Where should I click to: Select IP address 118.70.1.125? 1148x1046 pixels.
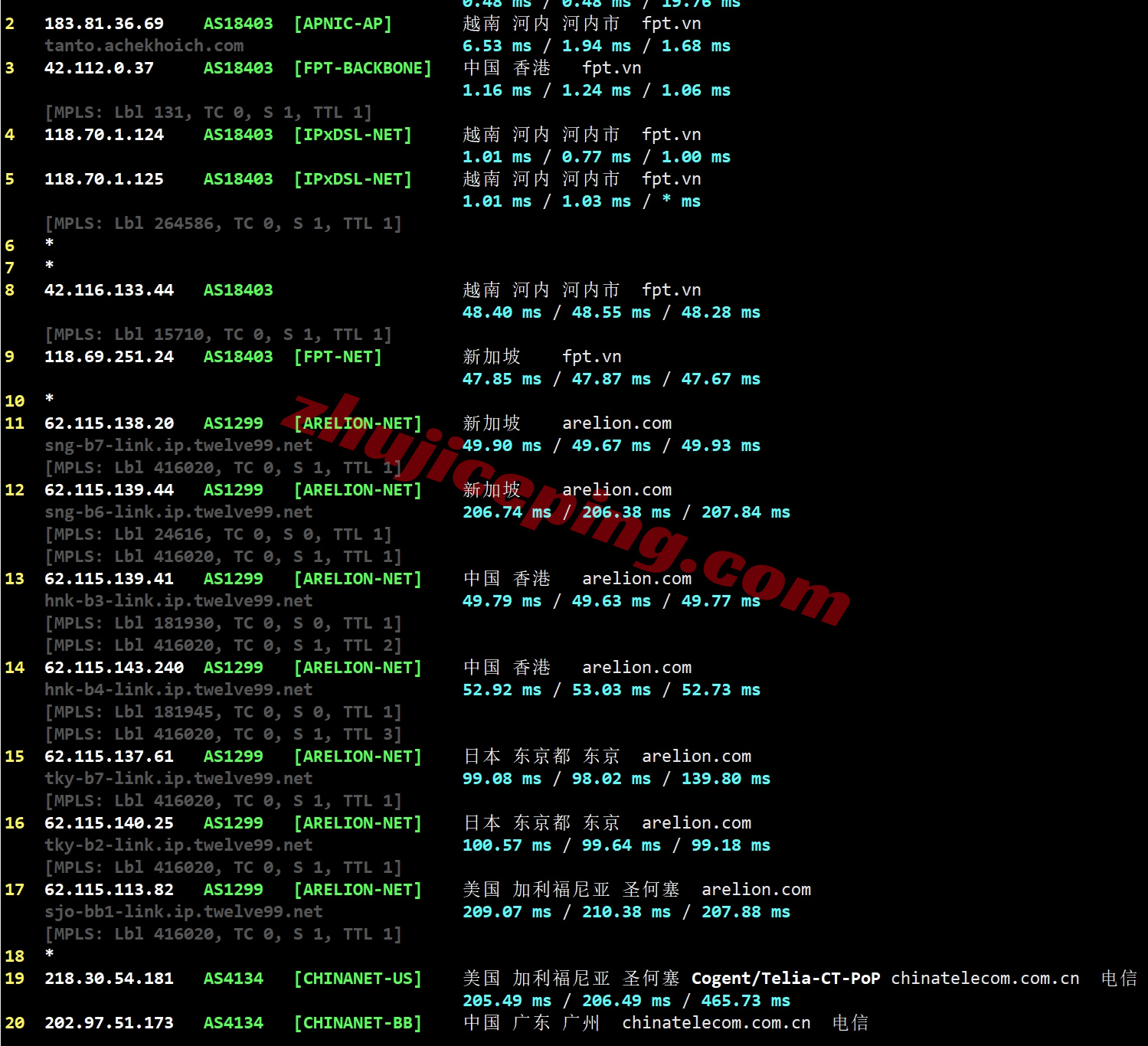tap(104, 179)
